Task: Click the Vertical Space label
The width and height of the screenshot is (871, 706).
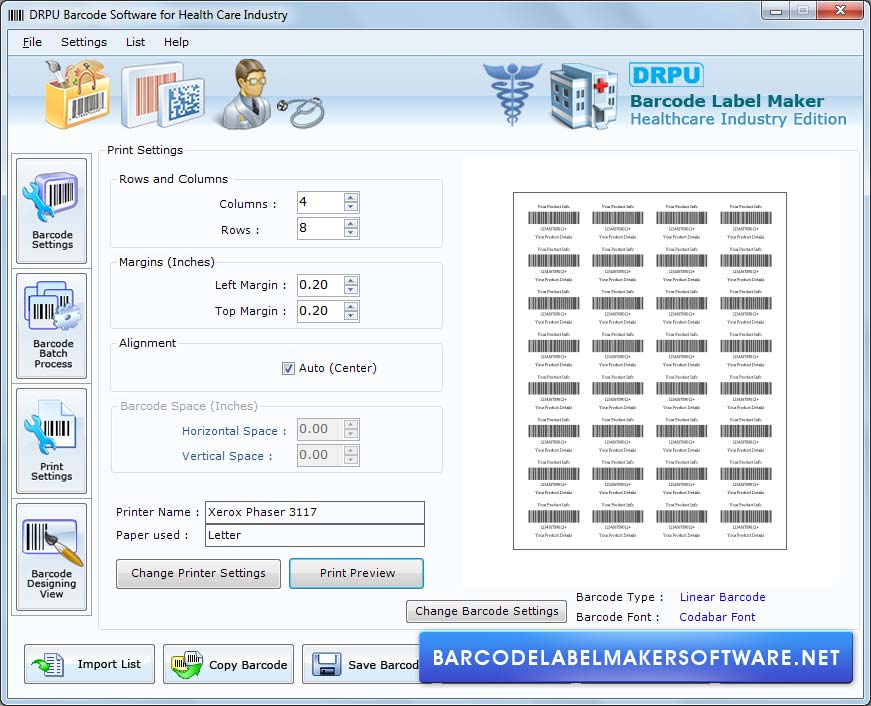Action: (227, 456)
